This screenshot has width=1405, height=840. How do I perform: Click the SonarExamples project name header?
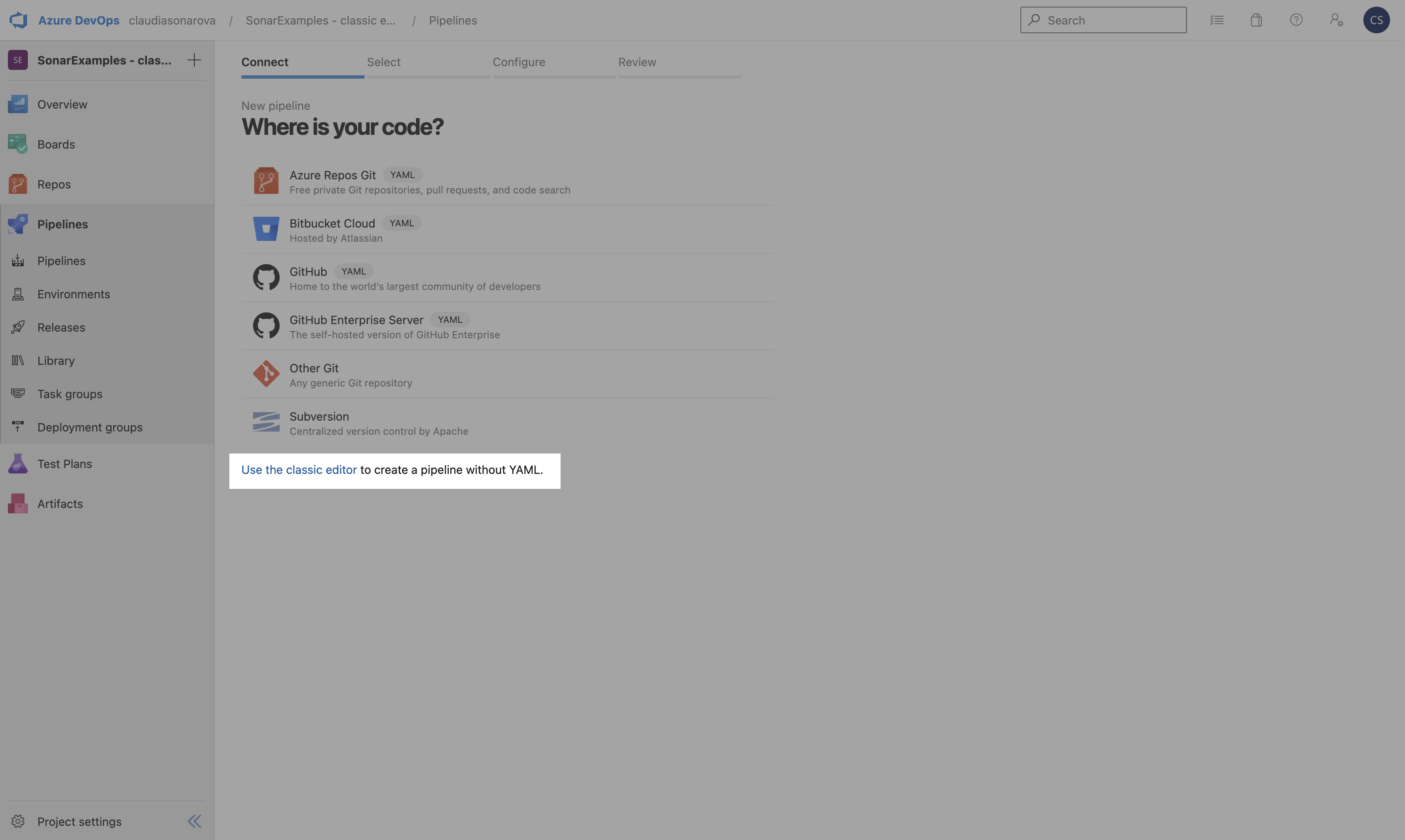point(104,60)
